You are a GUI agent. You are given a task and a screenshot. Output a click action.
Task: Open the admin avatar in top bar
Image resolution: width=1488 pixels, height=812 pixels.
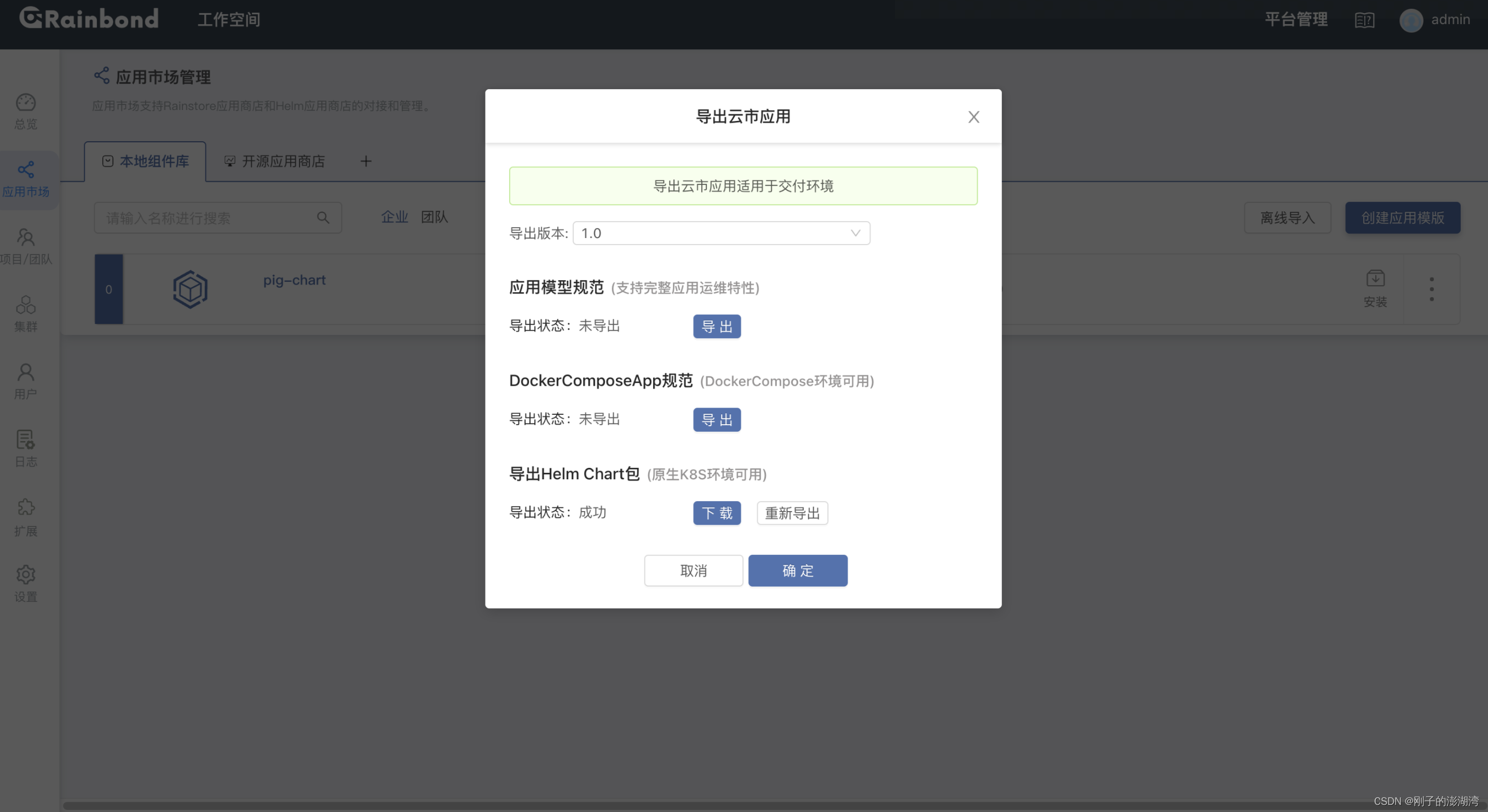click(x=1411, y=20)
